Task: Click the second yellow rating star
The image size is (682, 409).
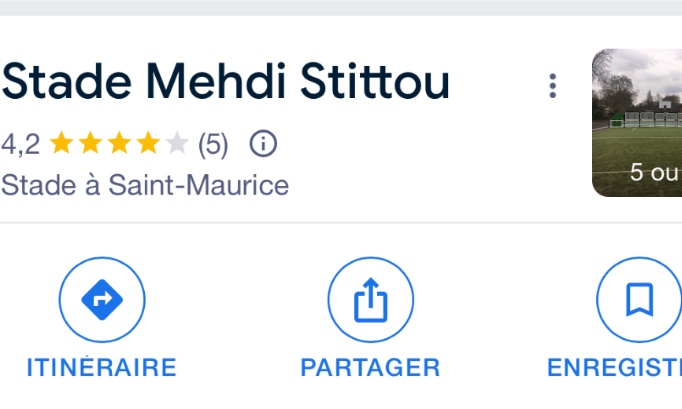Action: [x=90, y=145]
